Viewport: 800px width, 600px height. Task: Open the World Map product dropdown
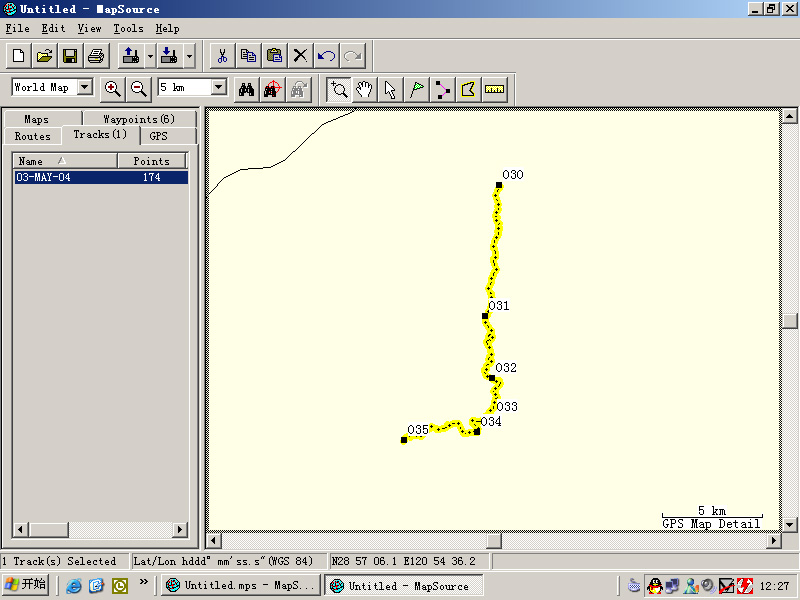[85, 87]
